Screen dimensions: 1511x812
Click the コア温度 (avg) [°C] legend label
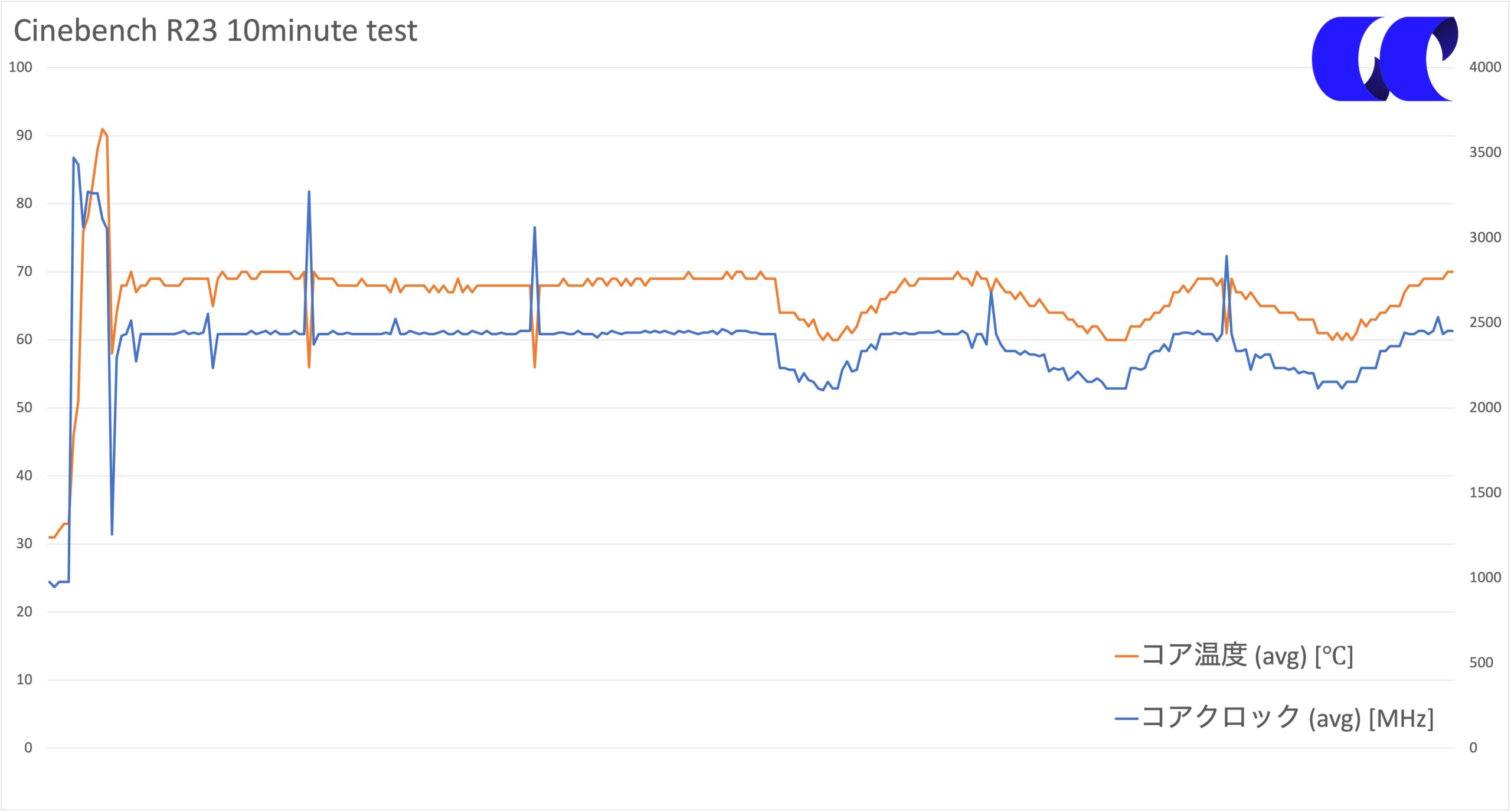tap(1247, 655)
